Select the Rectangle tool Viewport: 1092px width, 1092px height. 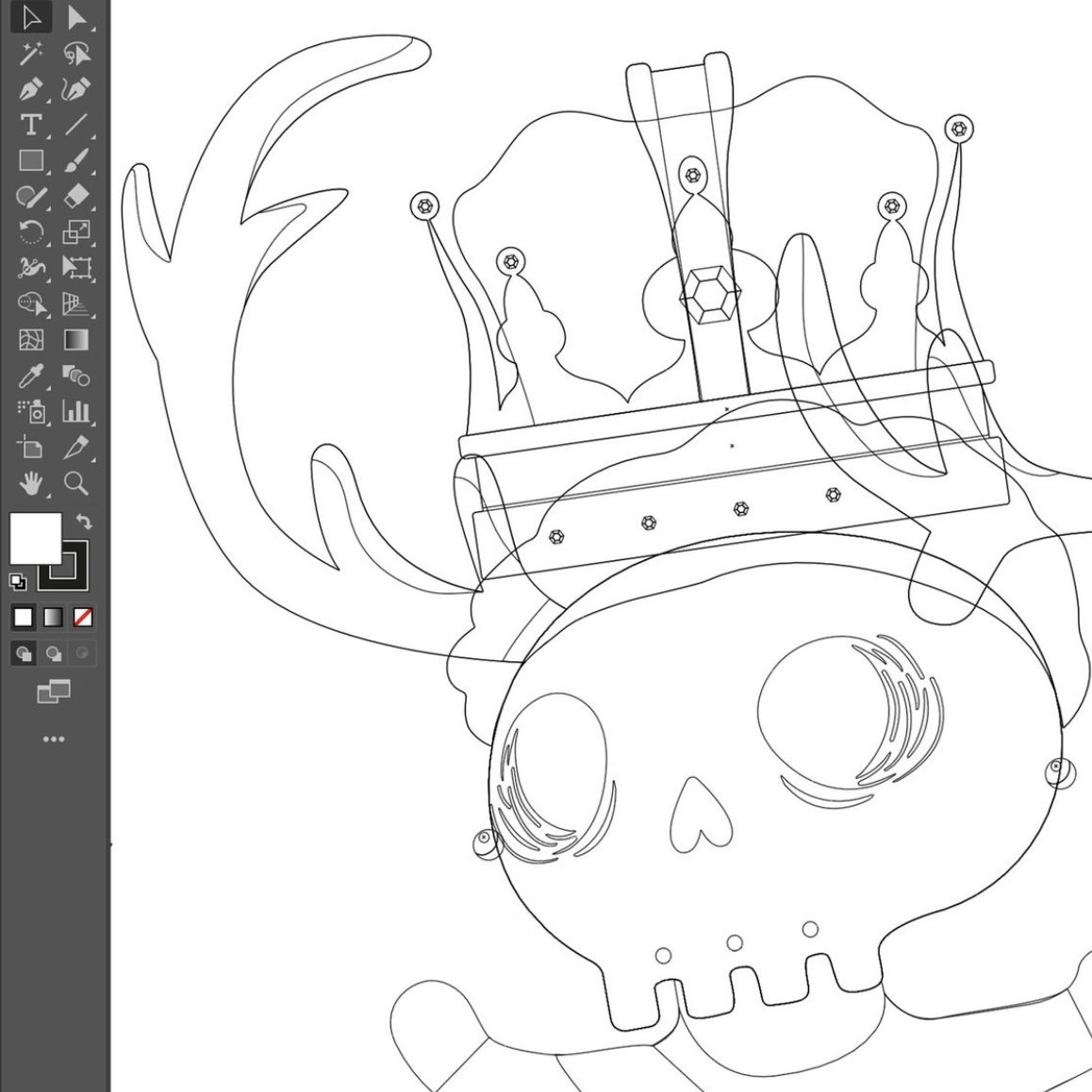pos(31,161)
